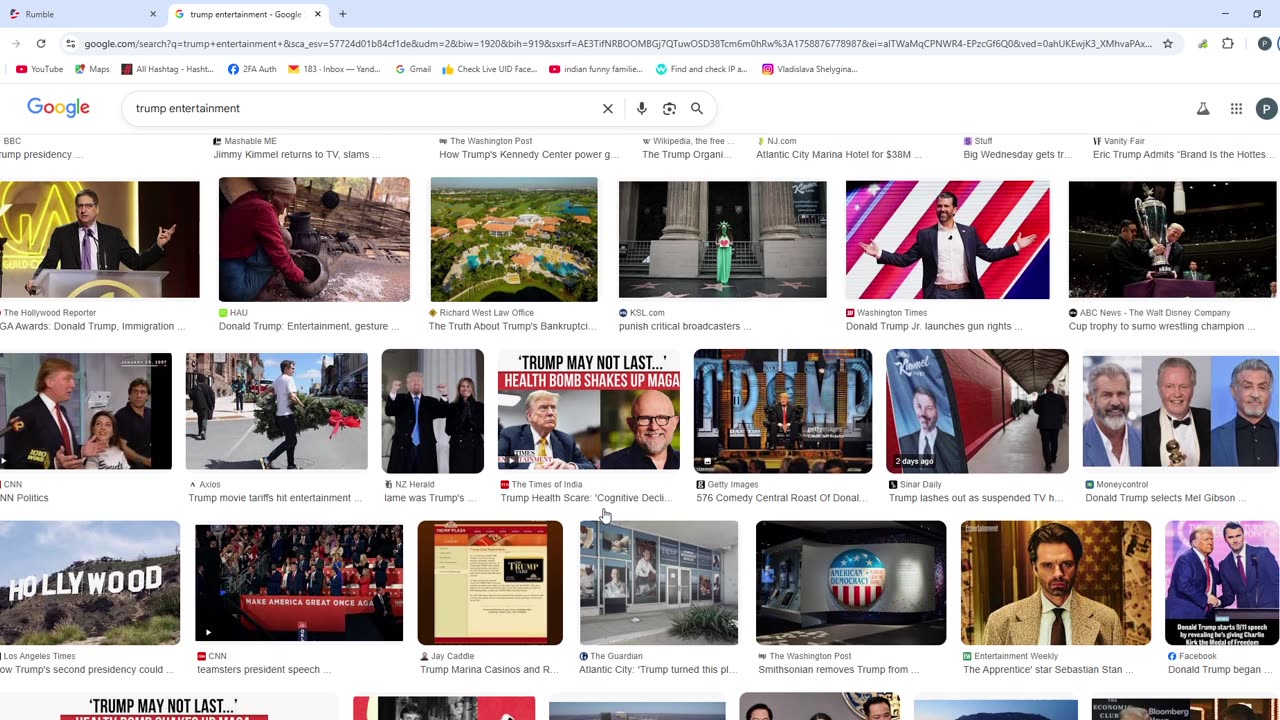Click the magnifier search button
Screen dimensions: 1280x720
pos(697,108)
